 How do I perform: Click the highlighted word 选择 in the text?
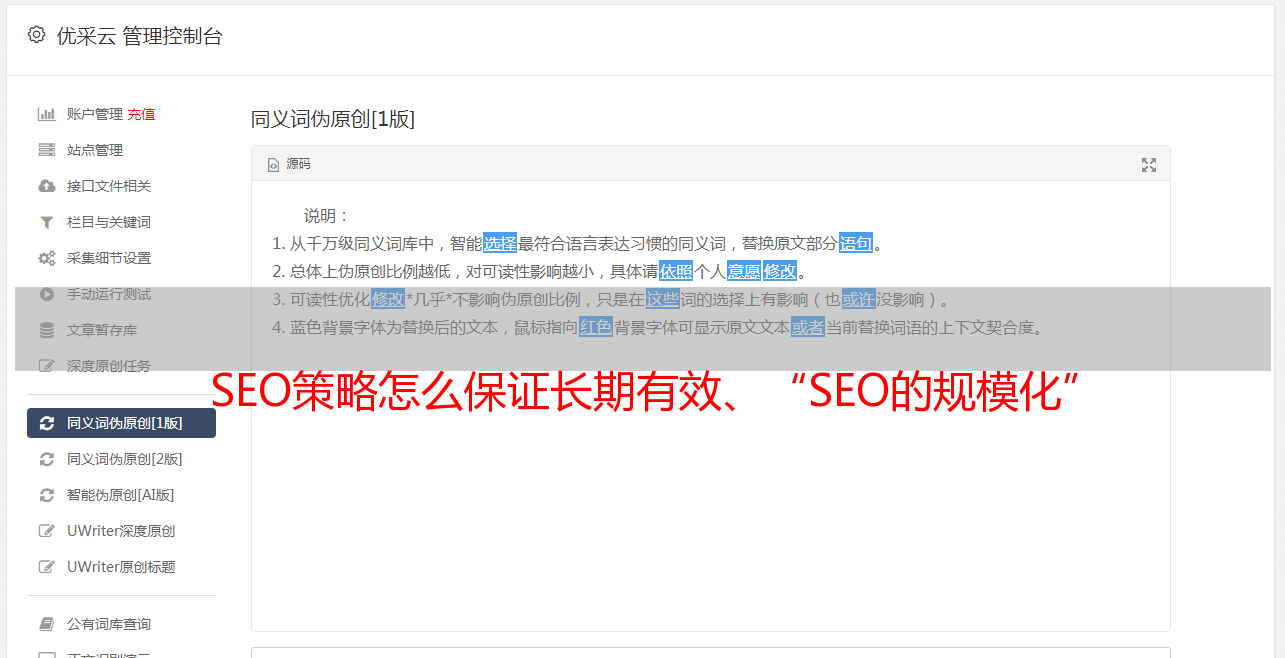coord(500,243)
